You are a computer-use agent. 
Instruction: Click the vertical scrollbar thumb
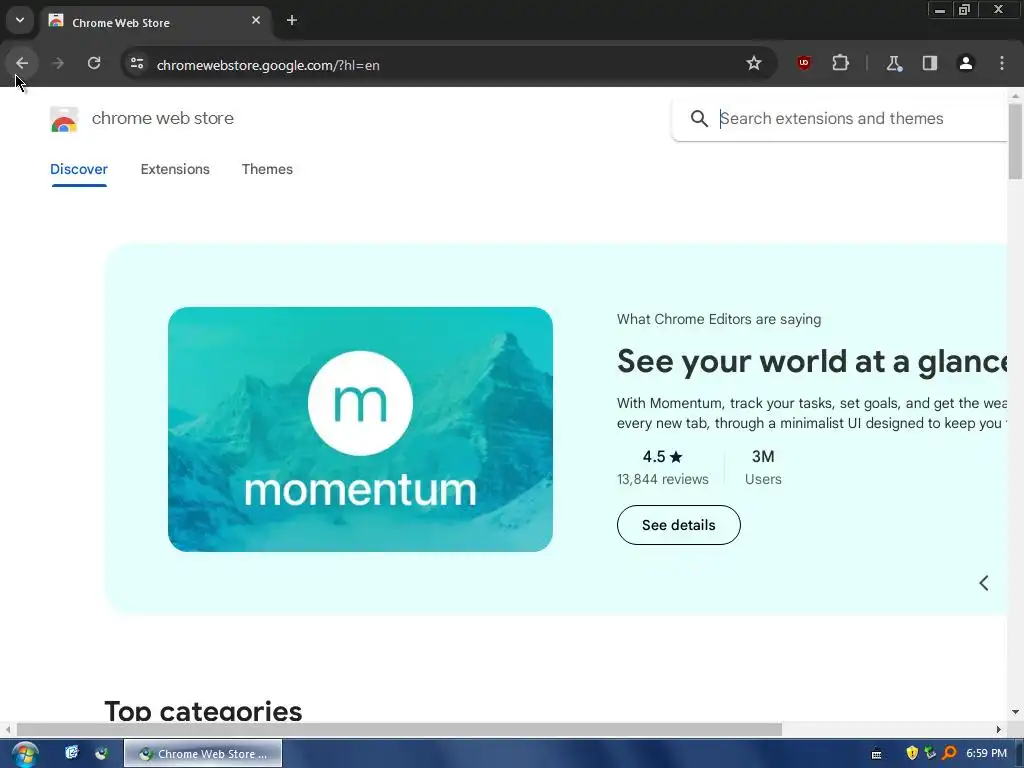(1015, 141)
